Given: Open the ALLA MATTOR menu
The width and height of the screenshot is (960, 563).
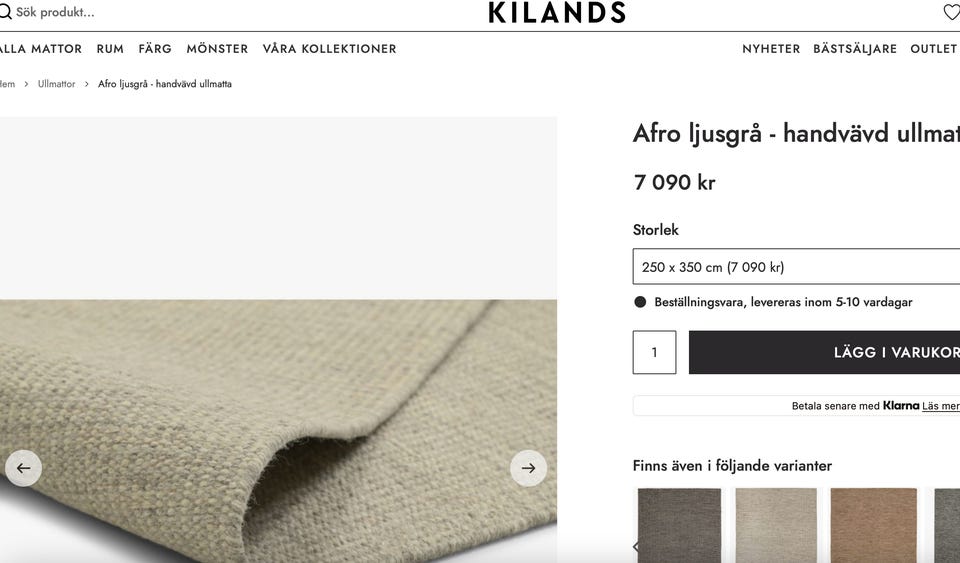Looking at the screenshot, I should [x=40, y=49].
